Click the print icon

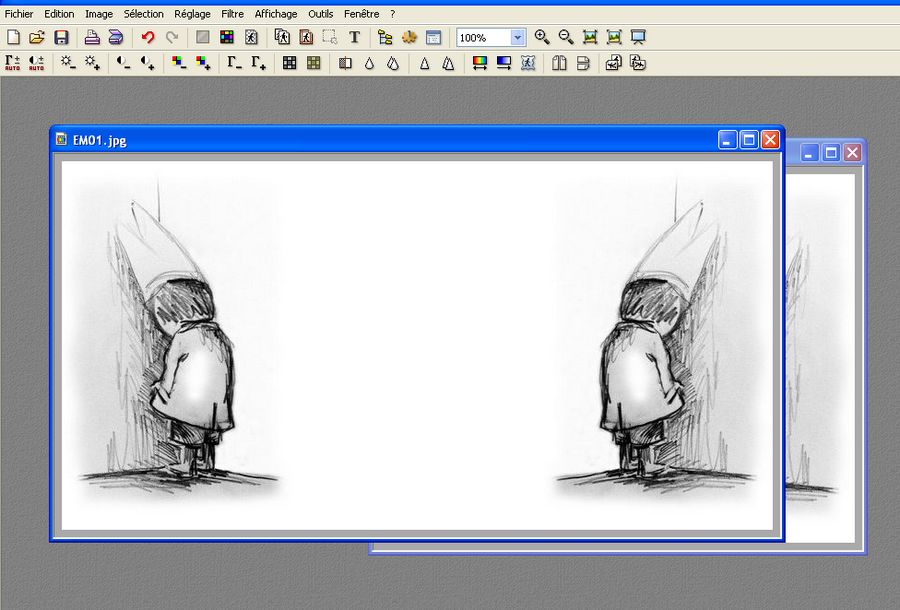pos(91,37)
